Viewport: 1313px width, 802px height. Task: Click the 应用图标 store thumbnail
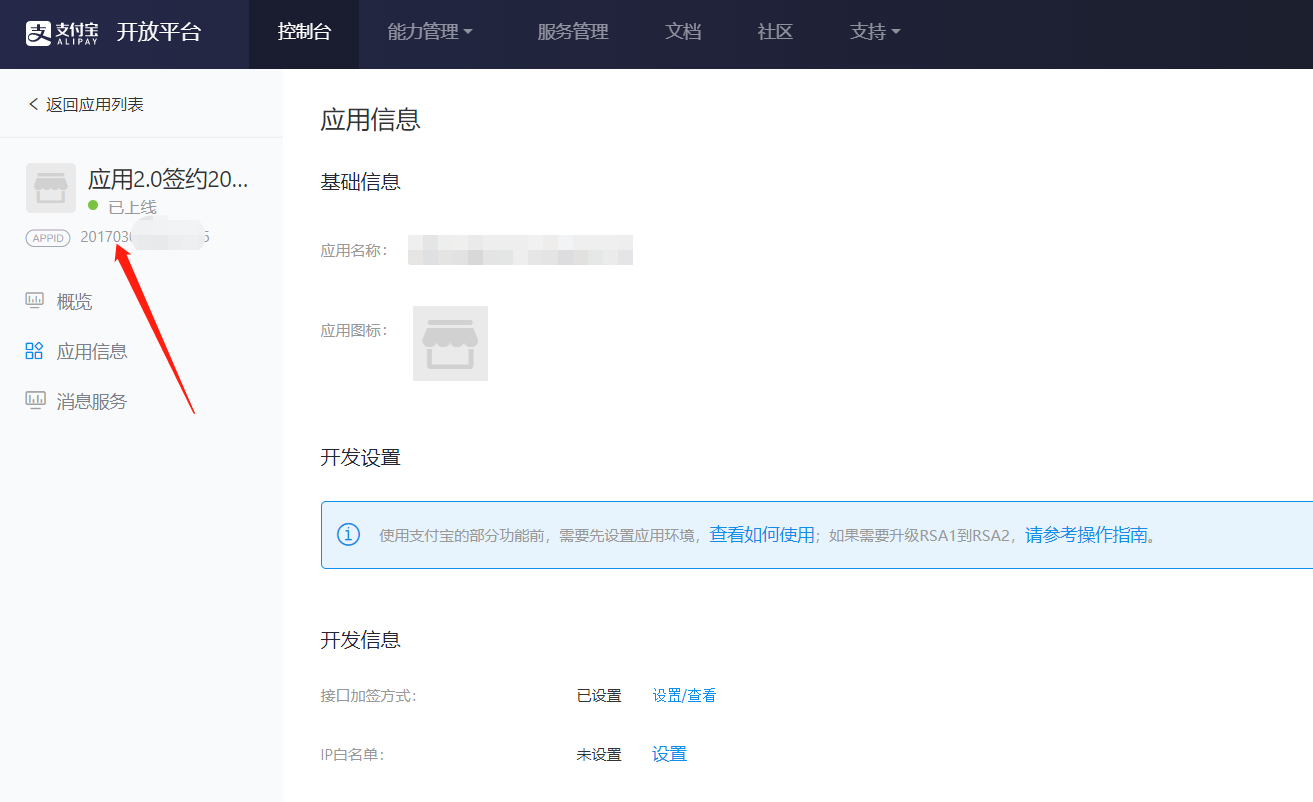(x=450, y=343)
